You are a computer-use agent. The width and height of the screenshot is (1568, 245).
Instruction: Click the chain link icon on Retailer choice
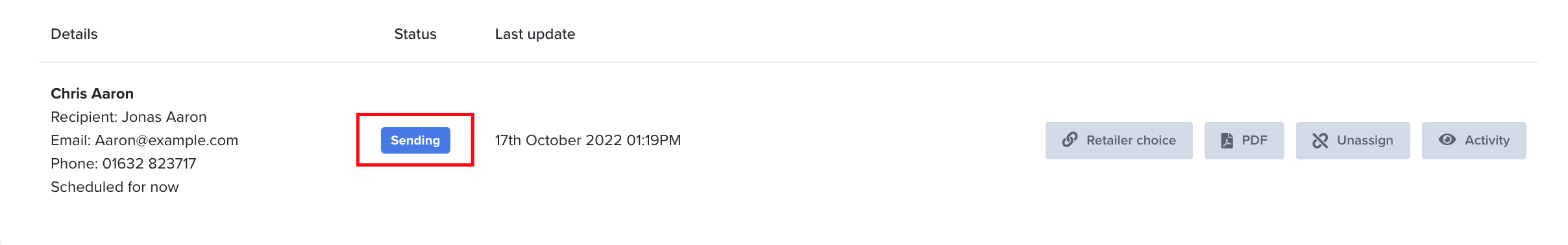pos(1070,140)
